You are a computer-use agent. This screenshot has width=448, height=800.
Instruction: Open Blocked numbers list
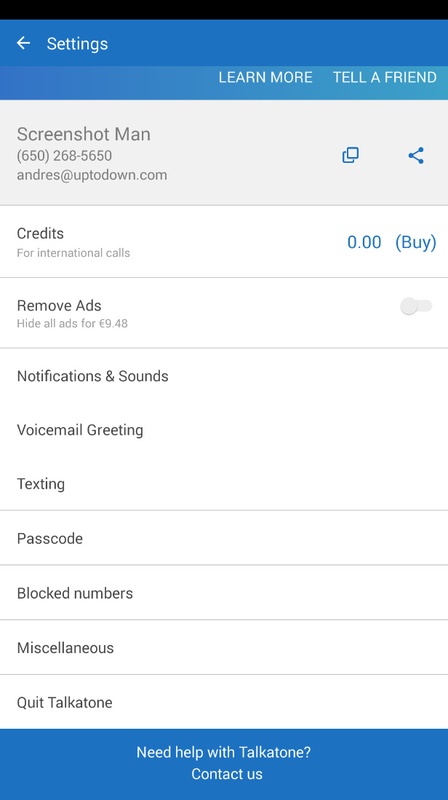pos(224,593)
